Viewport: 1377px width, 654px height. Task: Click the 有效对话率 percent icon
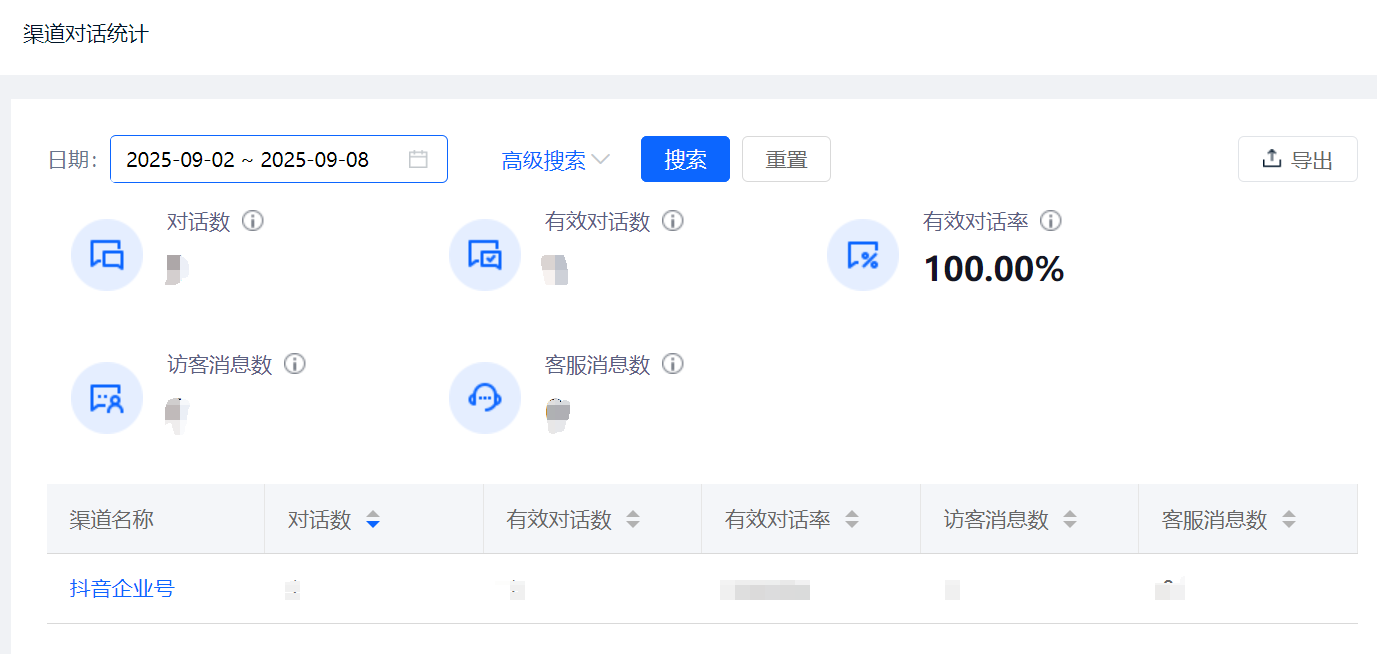862,255
